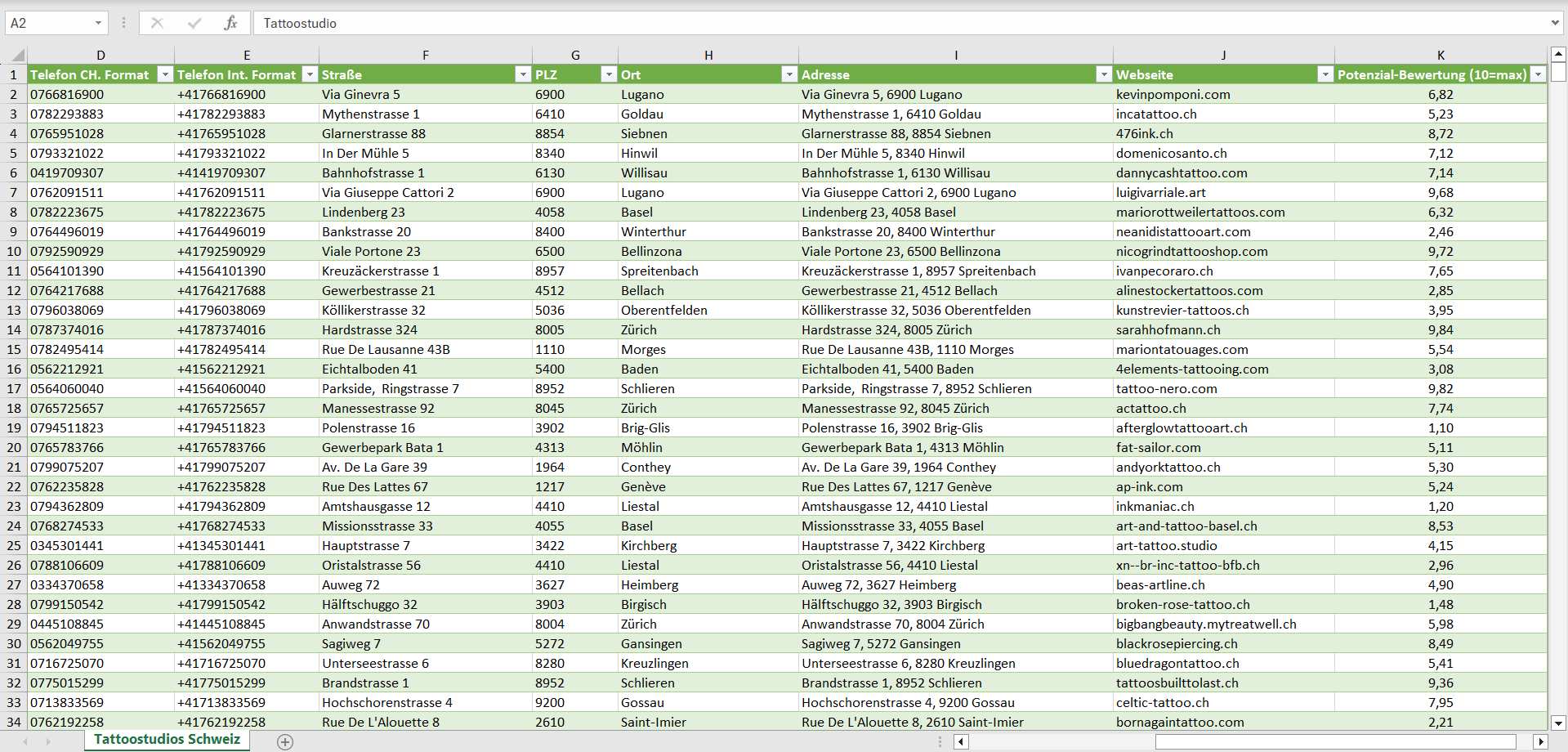The width and height of the screenshot is (1568, 752).
Task: Select cell with +41788106609
Action: 247,565
